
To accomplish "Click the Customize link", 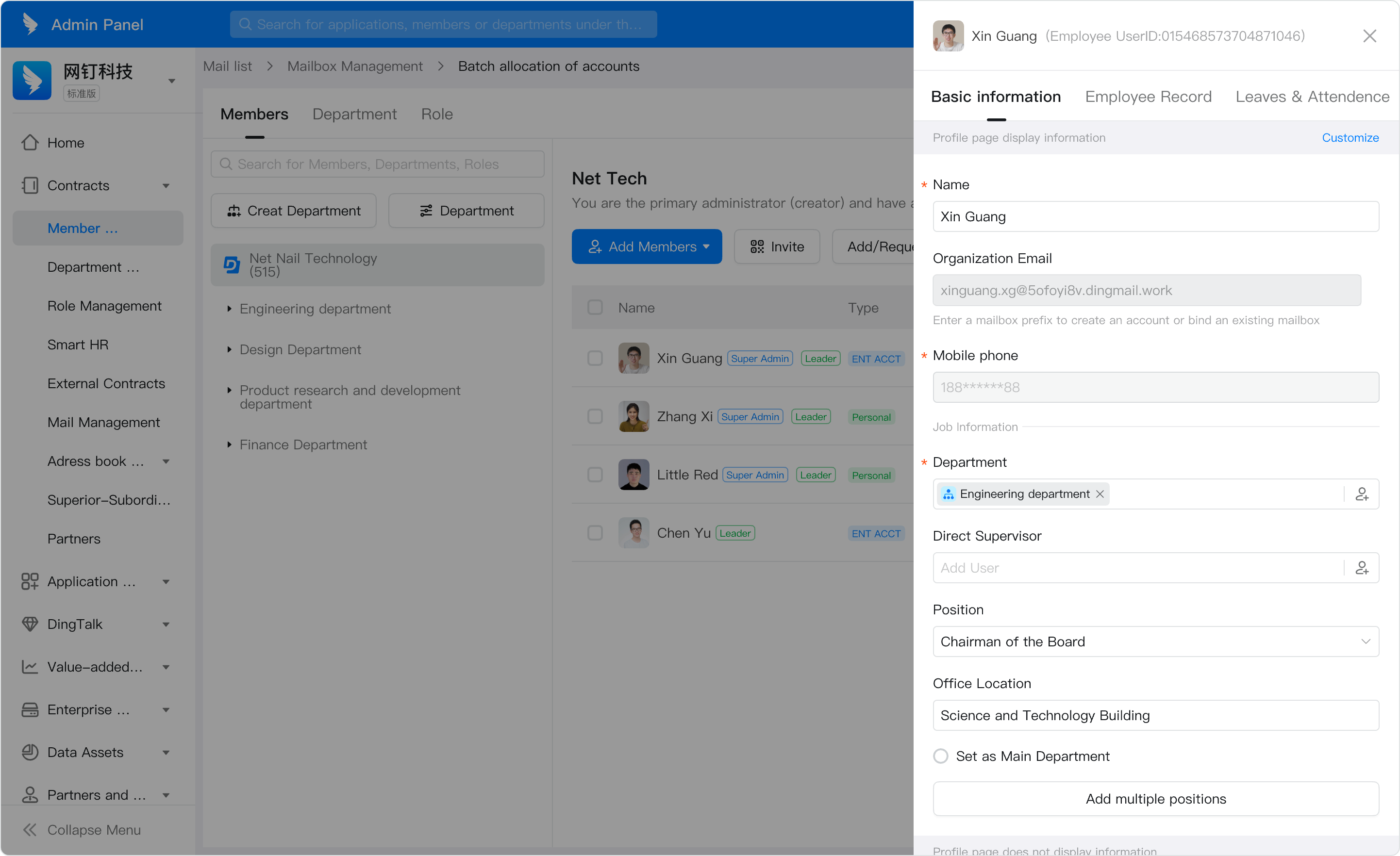I will 1350,137.
